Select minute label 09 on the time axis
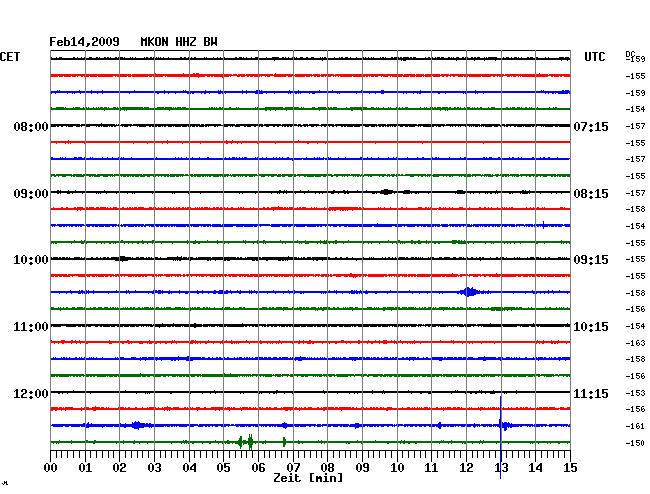Image resolution: width=650 pixels, height=494 pixels. 362,468
